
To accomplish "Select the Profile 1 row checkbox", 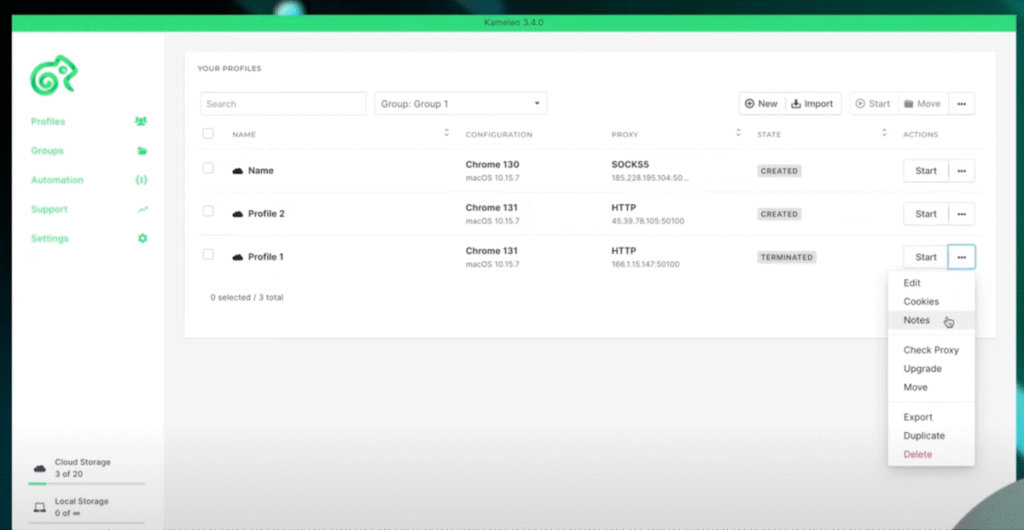I will [x=208, y=255].
